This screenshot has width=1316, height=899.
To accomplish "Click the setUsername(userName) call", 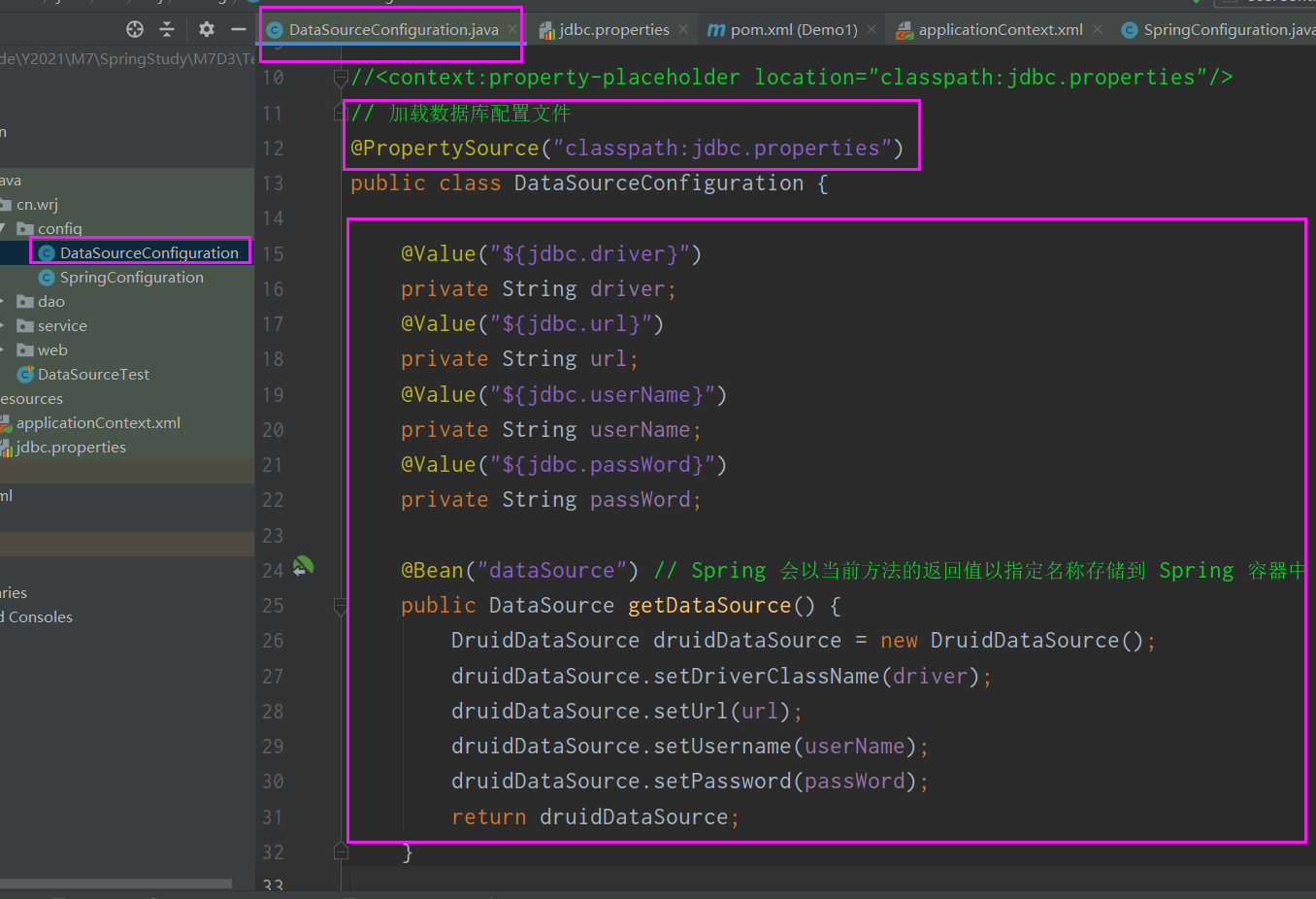I will click(690, 747).
